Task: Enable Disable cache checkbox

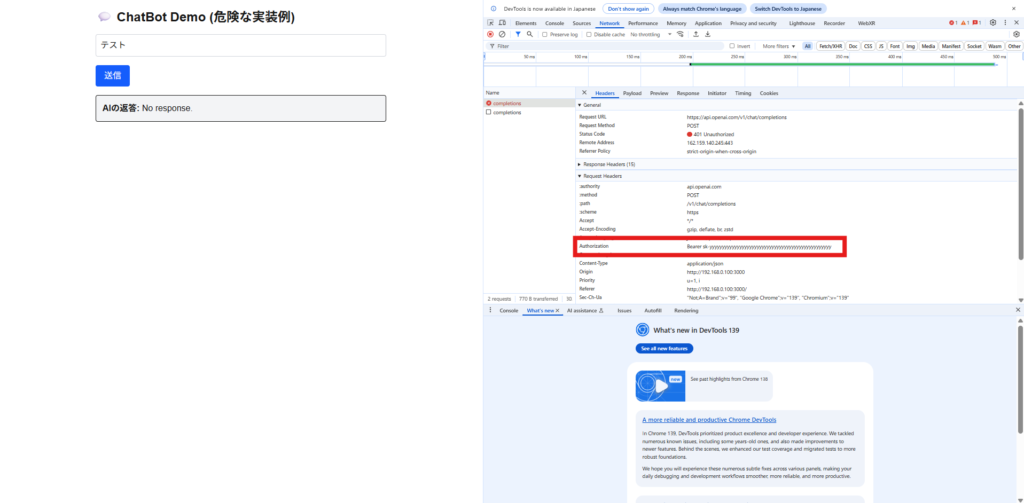Action: point(589,35)
